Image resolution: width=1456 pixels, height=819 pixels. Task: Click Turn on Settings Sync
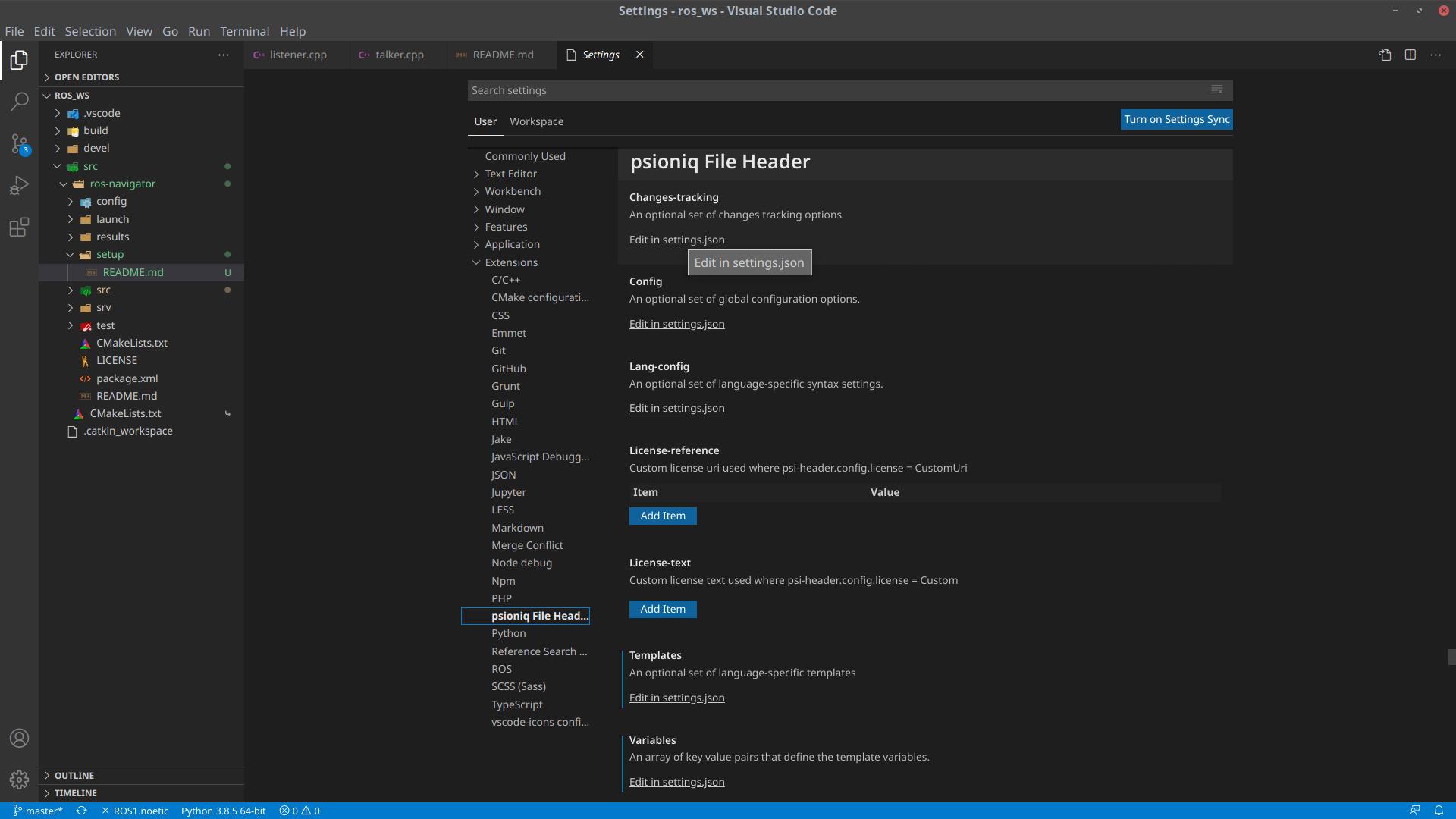click(1175, 119)
